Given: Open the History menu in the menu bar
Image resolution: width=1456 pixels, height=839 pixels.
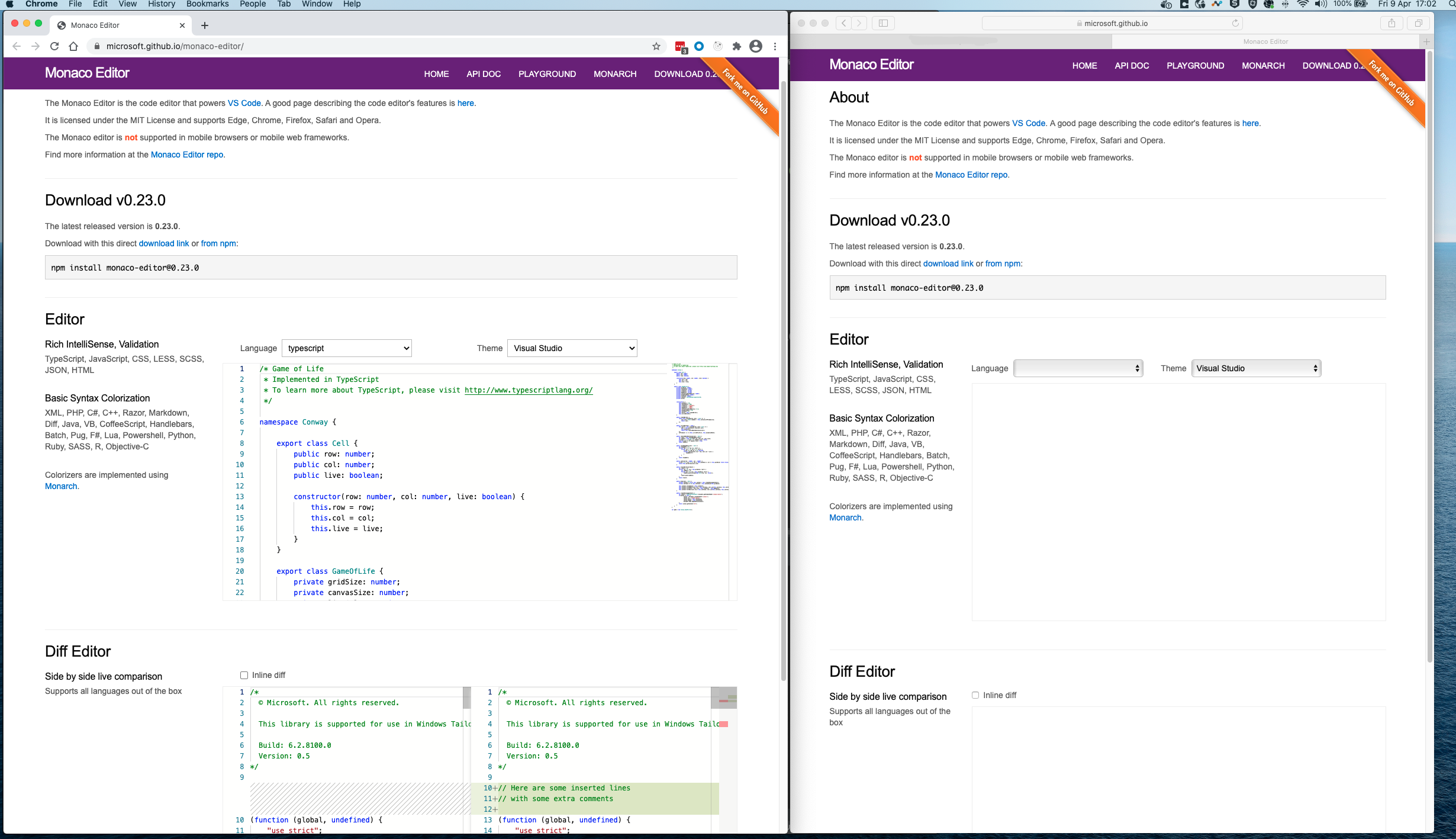Looking at the screenshot, I should [x=162, y=4].
